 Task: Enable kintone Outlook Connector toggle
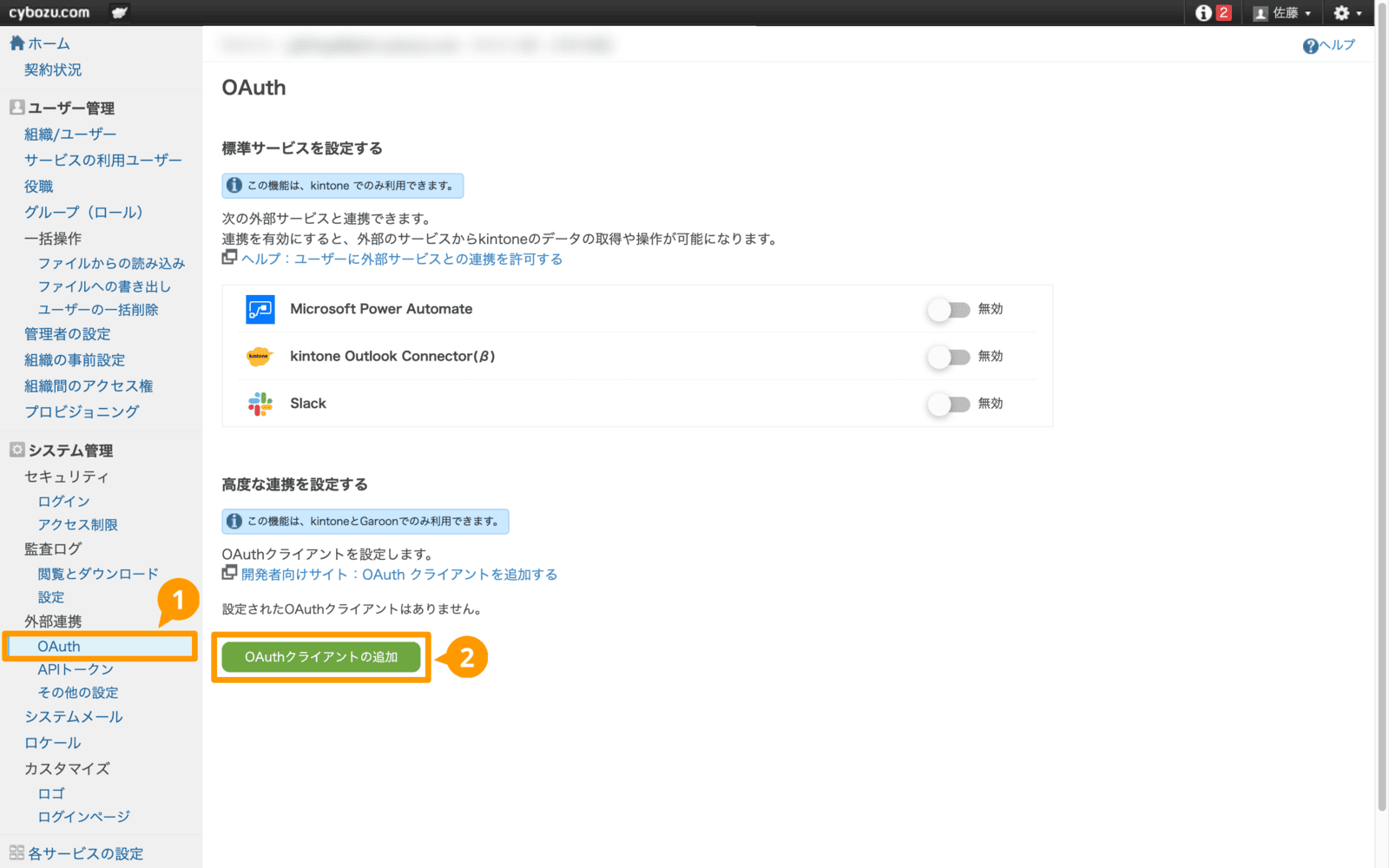click(x=948, y=357)
